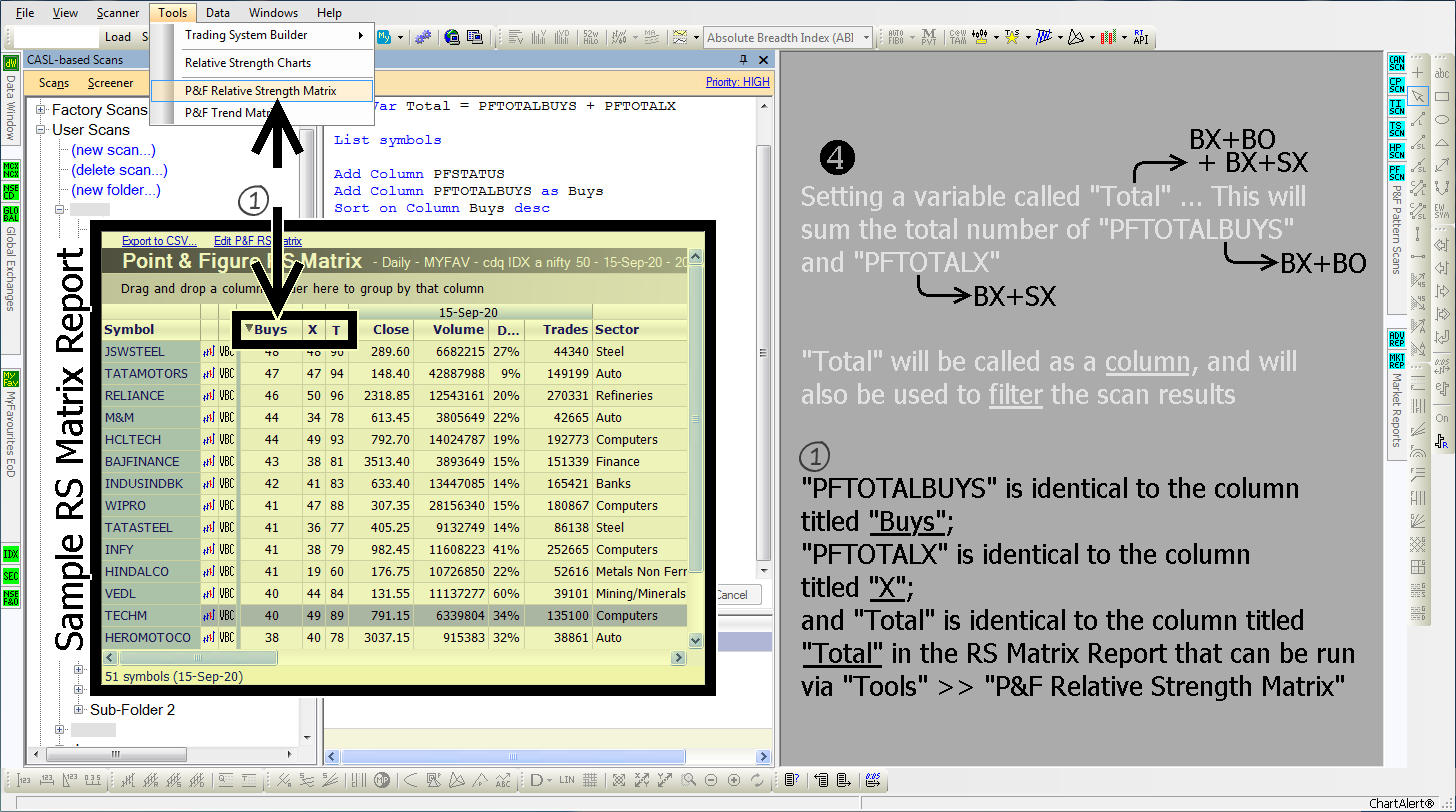Image resolution: width=1456 pixels, height=812 pixels.
Task: Switch to the Screener tab
Action: click(110, 83)
